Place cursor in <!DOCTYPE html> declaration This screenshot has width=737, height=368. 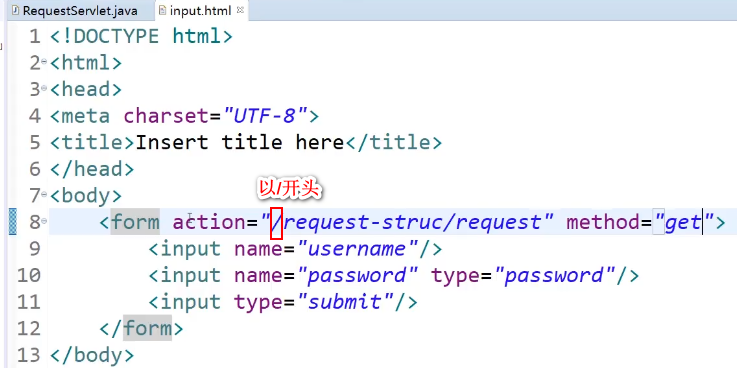tap(141, 36)
